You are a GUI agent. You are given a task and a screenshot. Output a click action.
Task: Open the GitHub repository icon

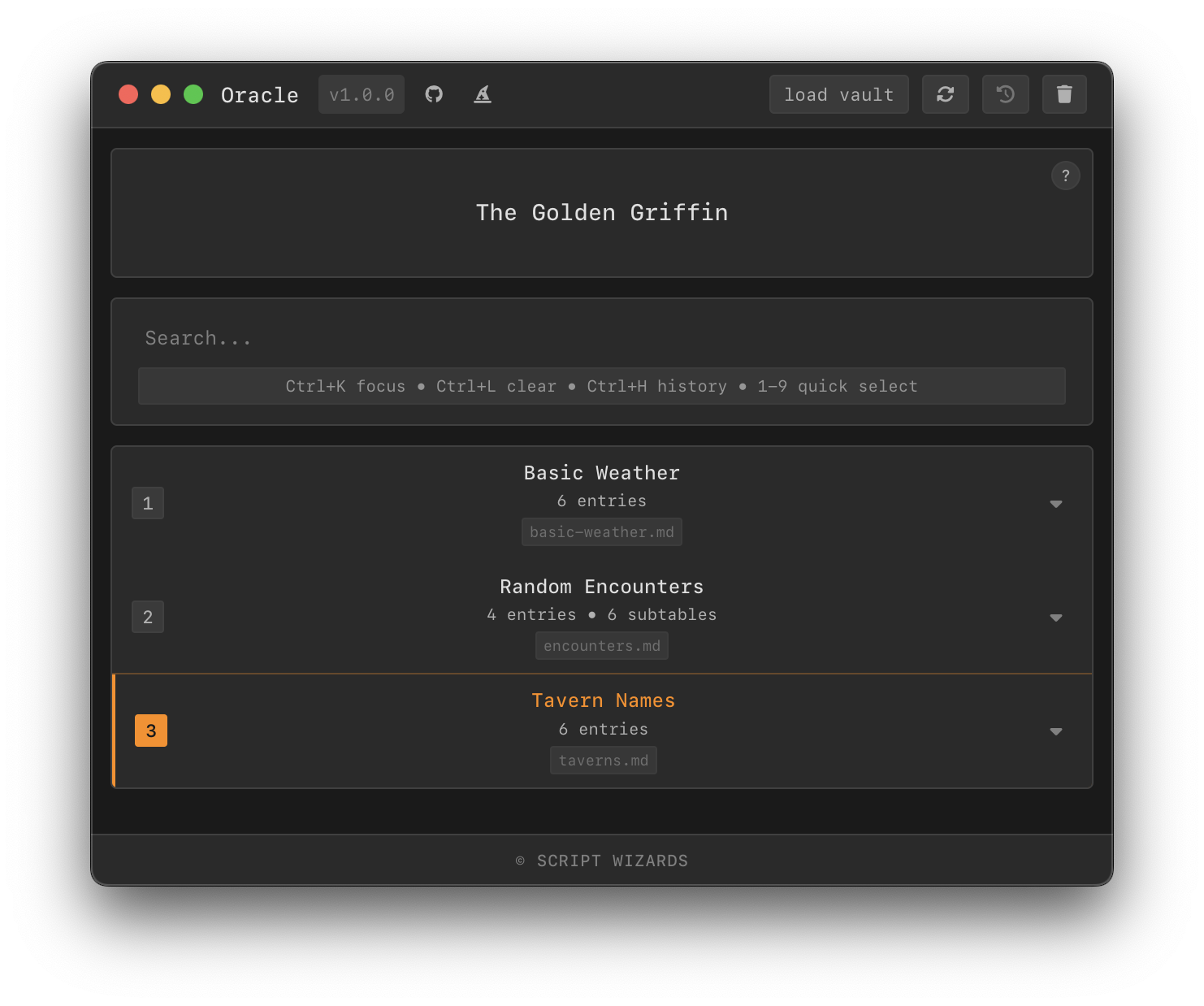click(434, 94)
